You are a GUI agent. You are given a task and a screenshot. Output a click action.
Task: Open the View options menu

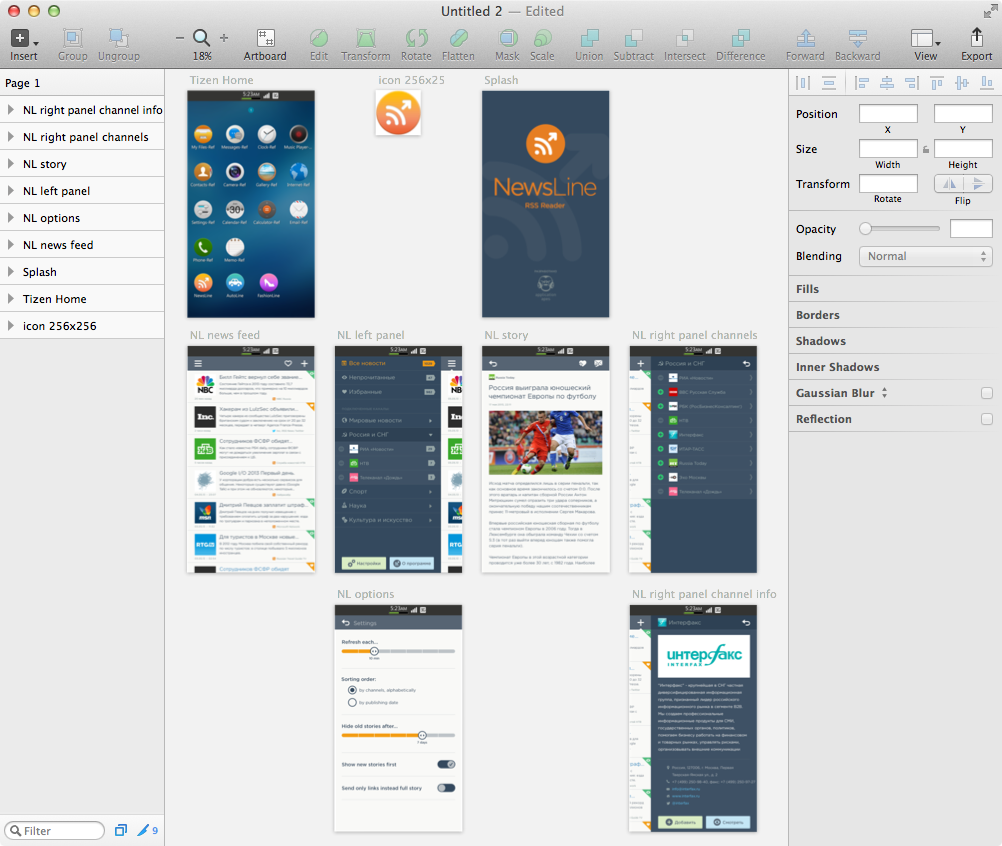924,40
